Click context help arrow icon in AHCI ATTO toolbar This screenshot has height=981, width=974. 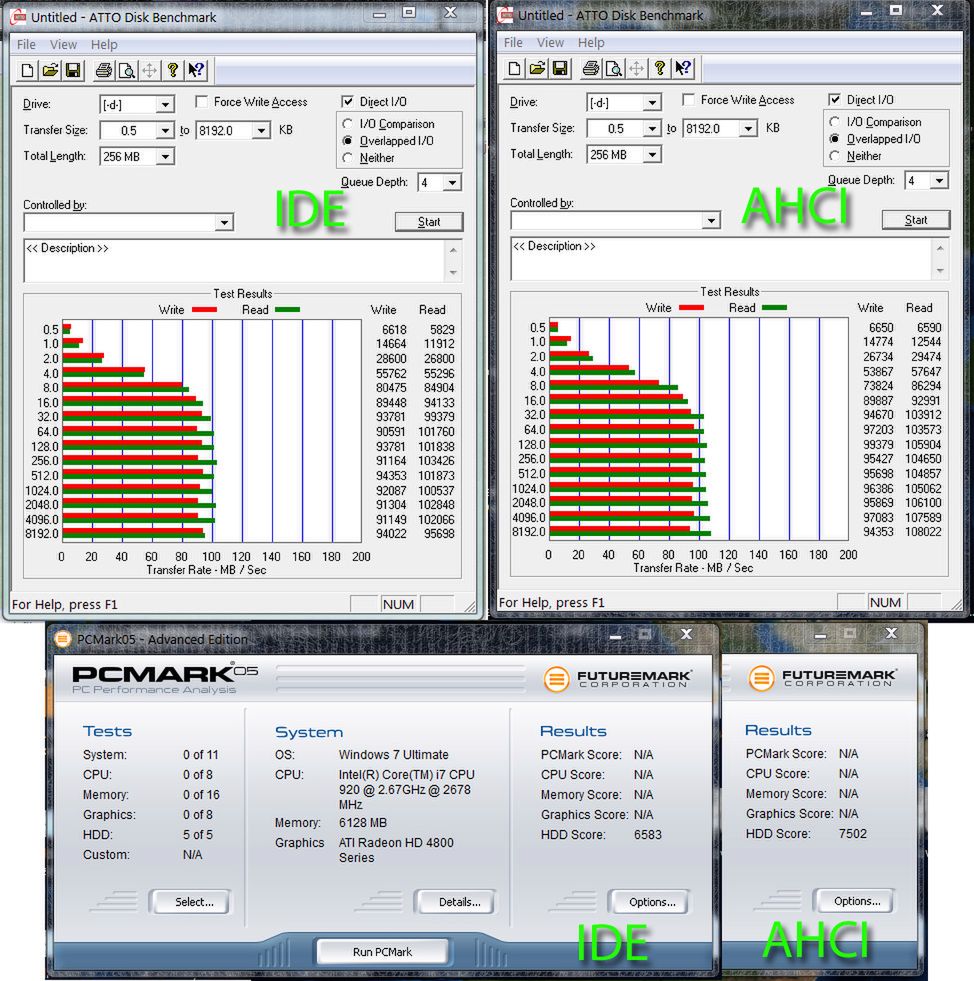pos(682,68)
